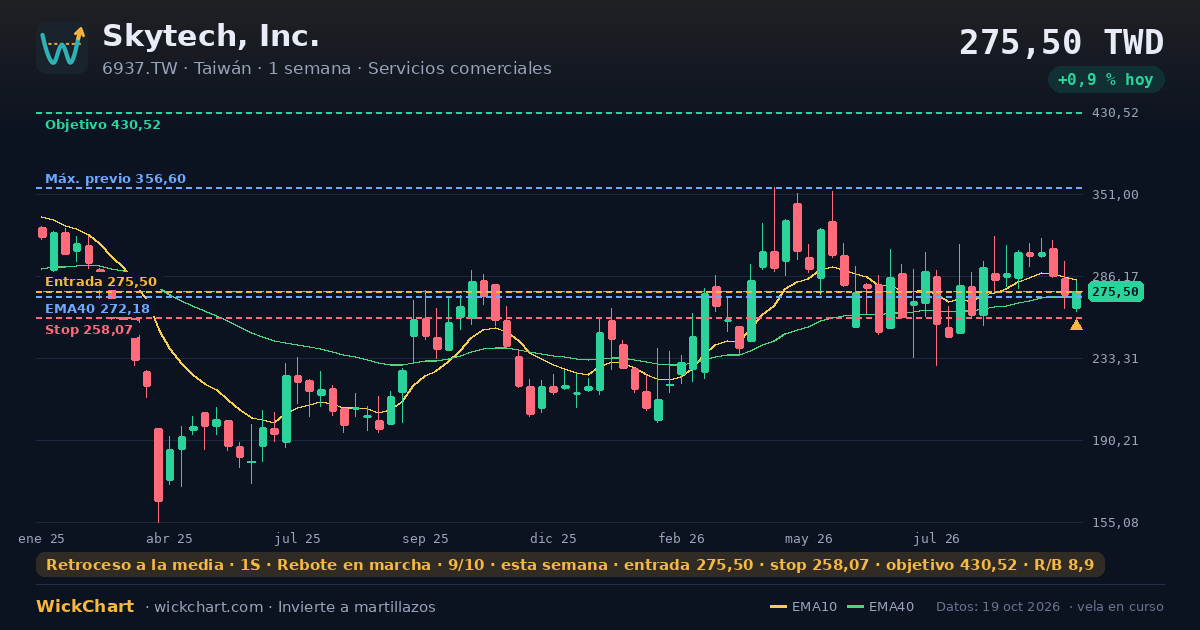Click the 155,08 price axis value
The width and height of the screenshot is (1200, 630).
pos(1115,523)
